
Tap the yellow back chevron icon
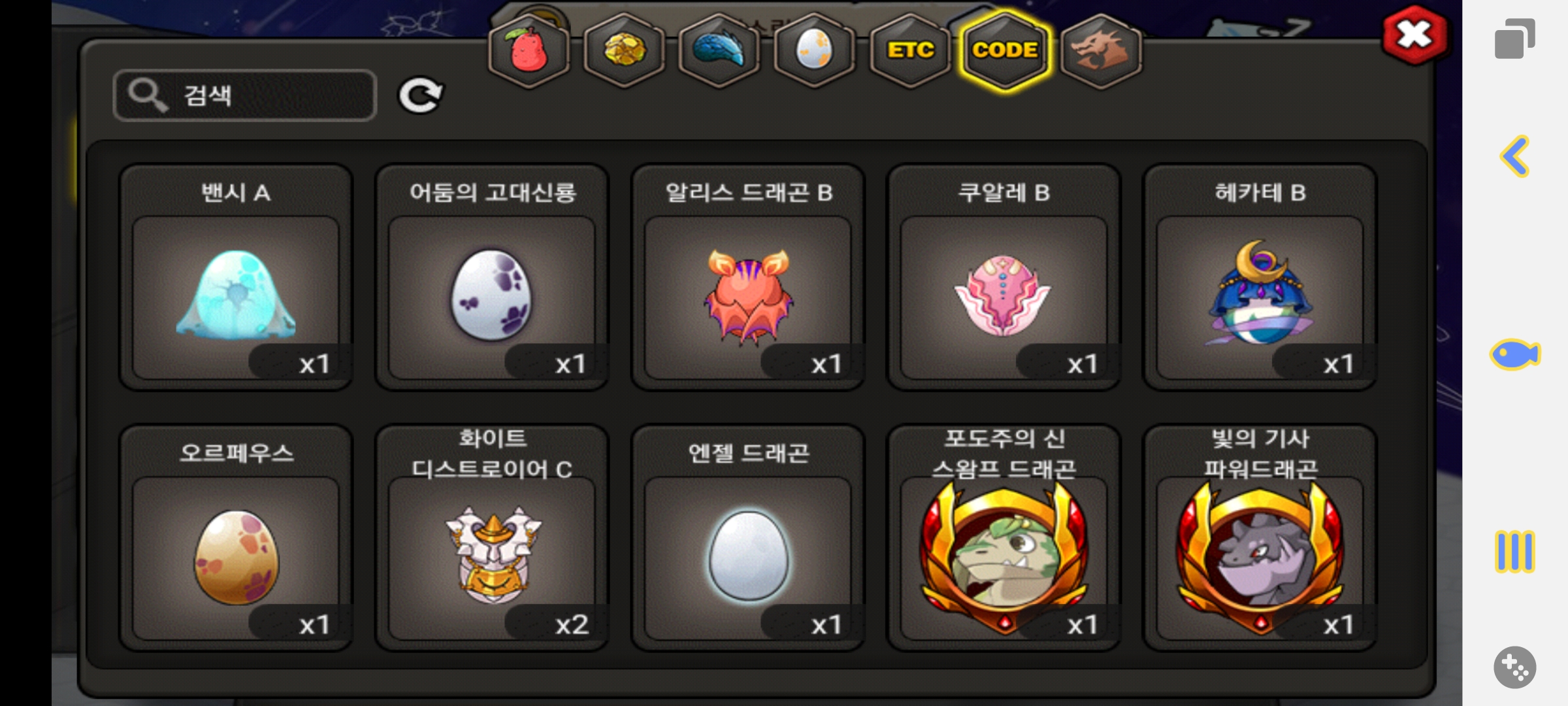pos(1515,156)
